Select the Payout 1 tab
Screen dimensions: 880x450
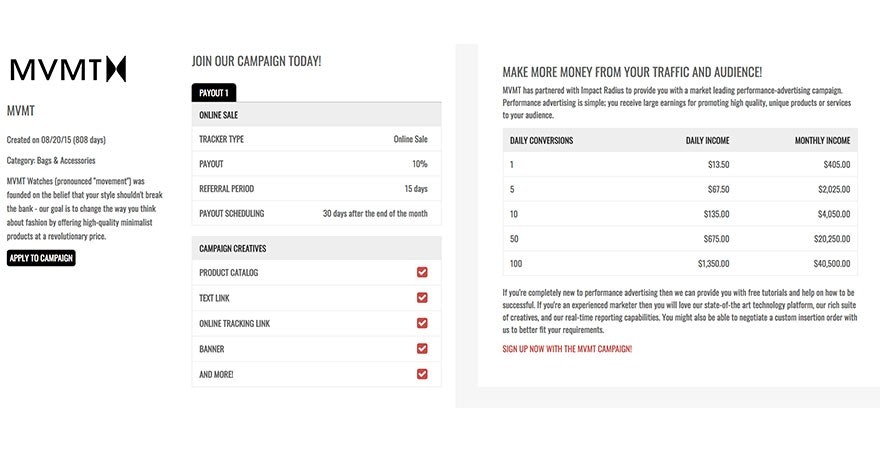(x=213, y=93)
